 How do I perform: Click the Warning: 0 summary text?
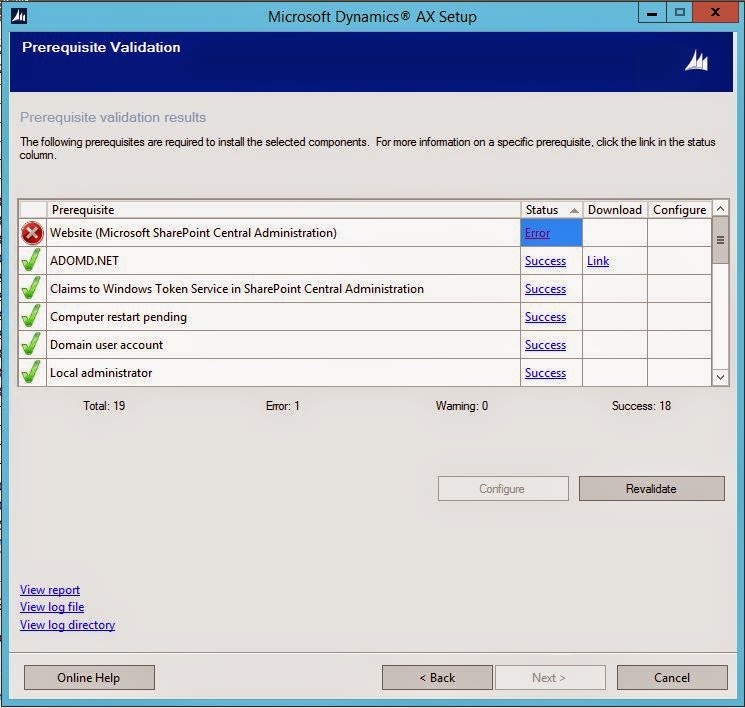462,406
